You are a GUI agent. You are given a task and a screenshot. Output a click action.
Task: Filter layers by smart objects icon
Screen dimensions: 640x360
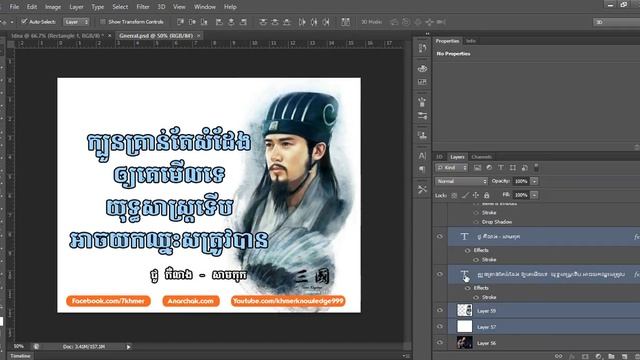tap(524, 168)
